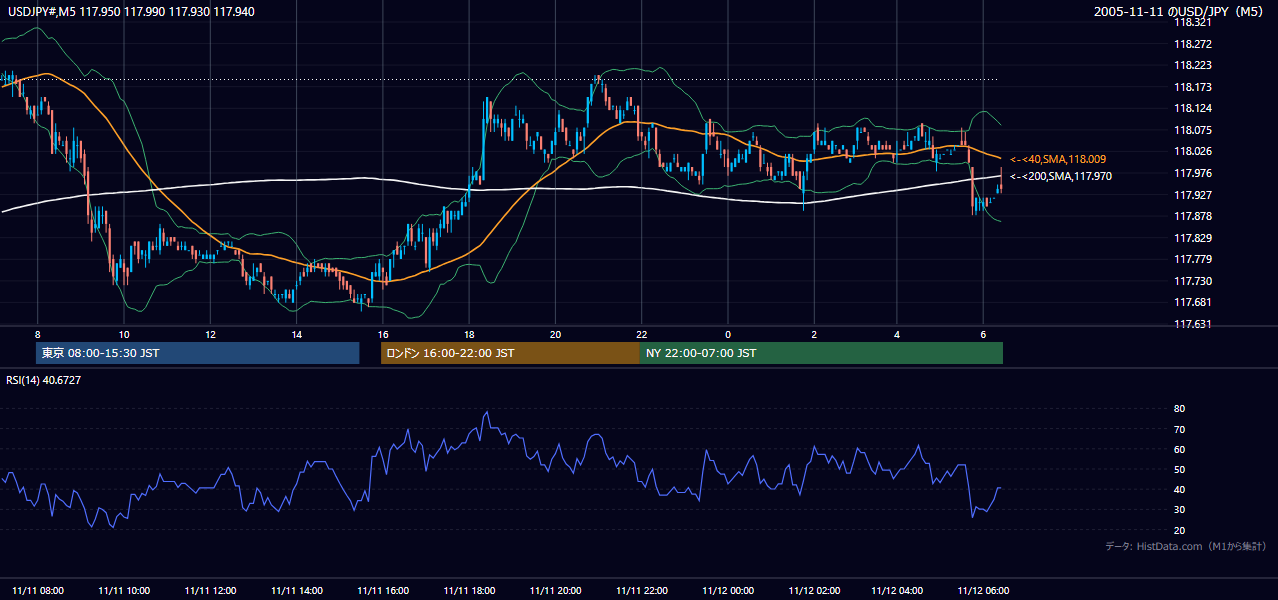Click price level 117.927 on the price axis

point(1192,195)
